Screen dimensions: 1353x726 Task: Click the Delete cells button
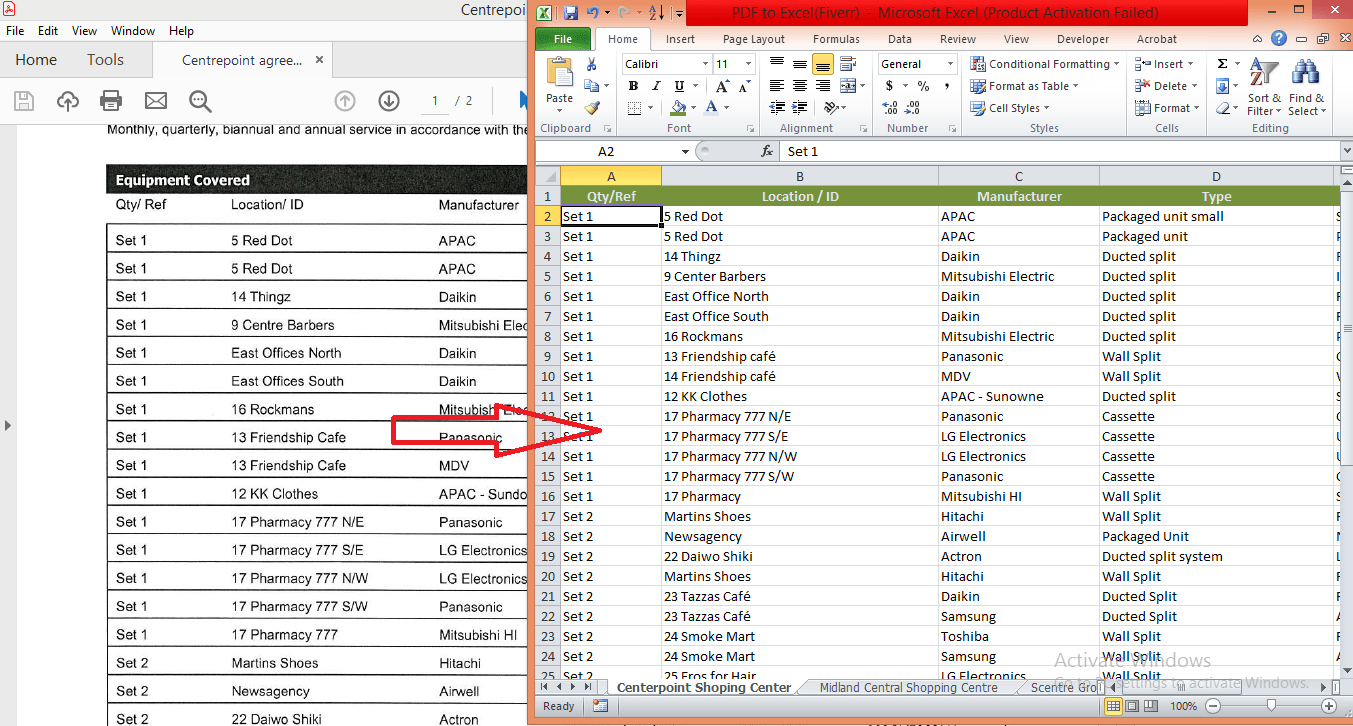coord(1166,86)
